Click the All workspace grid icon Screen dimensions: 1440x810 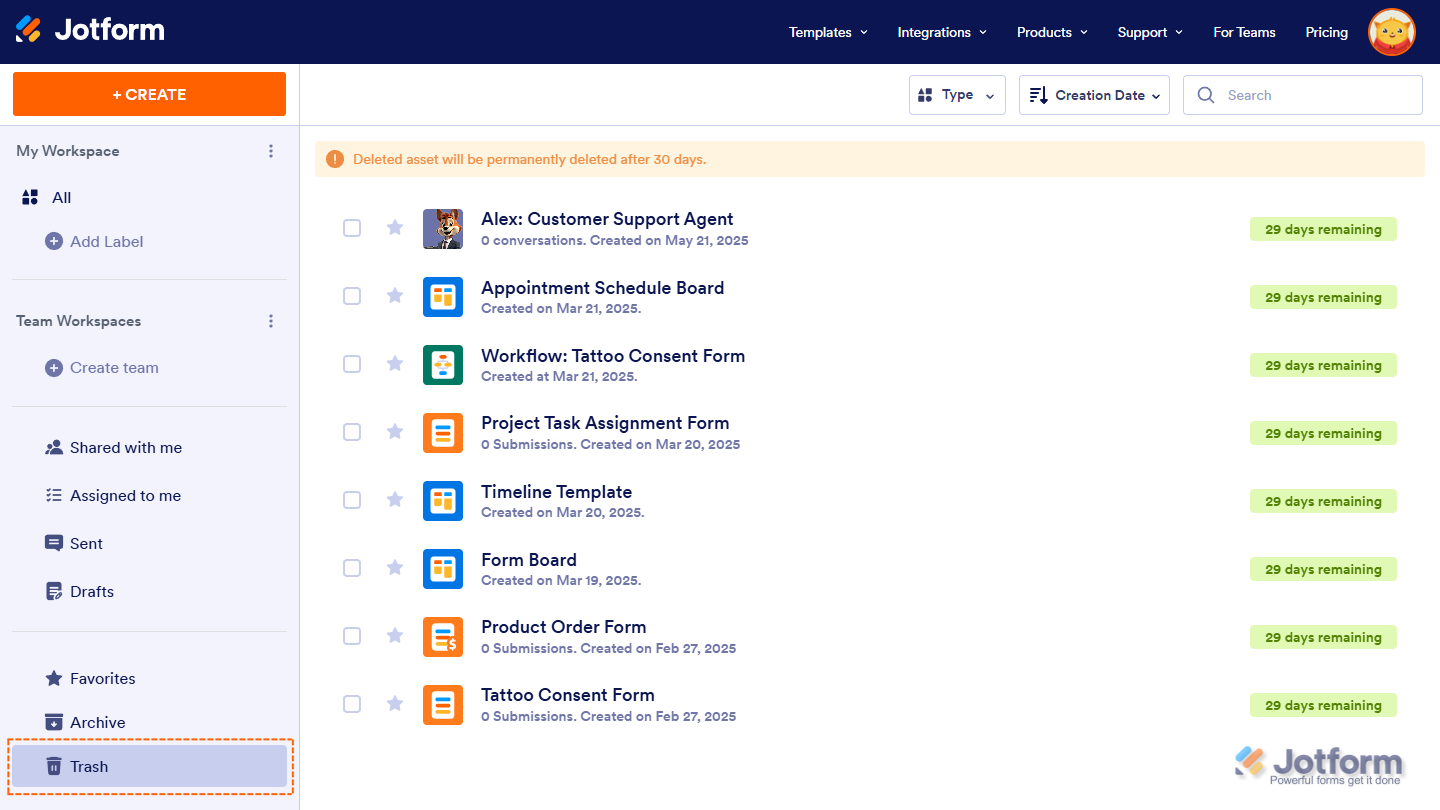click(x=30, y=198)
